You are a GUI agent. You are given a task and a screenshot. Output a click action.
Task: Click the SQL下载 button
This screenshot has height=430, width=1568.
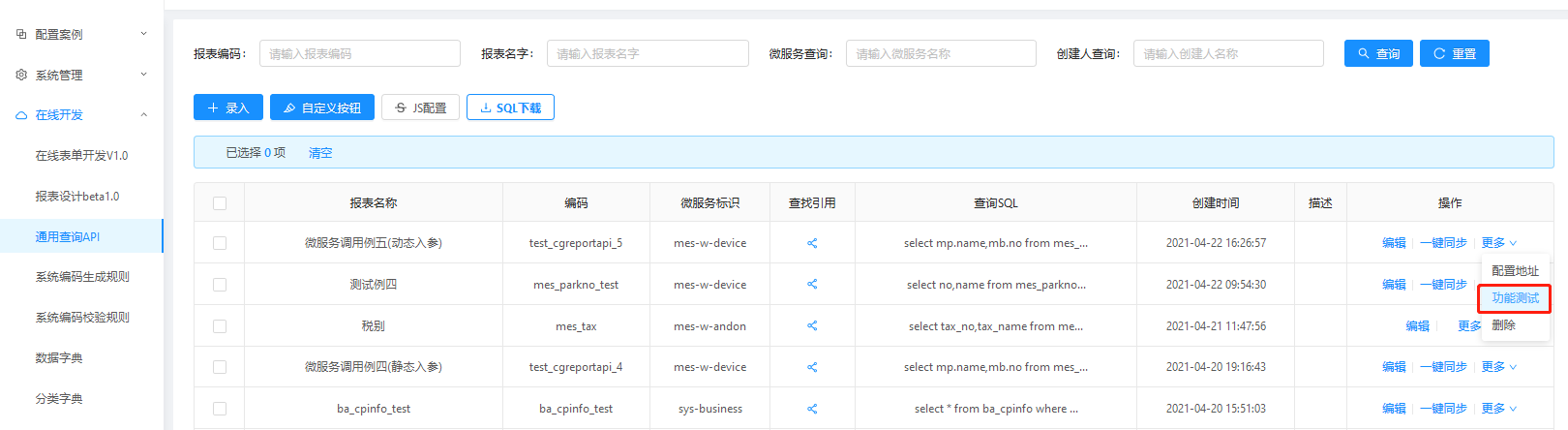tap(510, 107)
